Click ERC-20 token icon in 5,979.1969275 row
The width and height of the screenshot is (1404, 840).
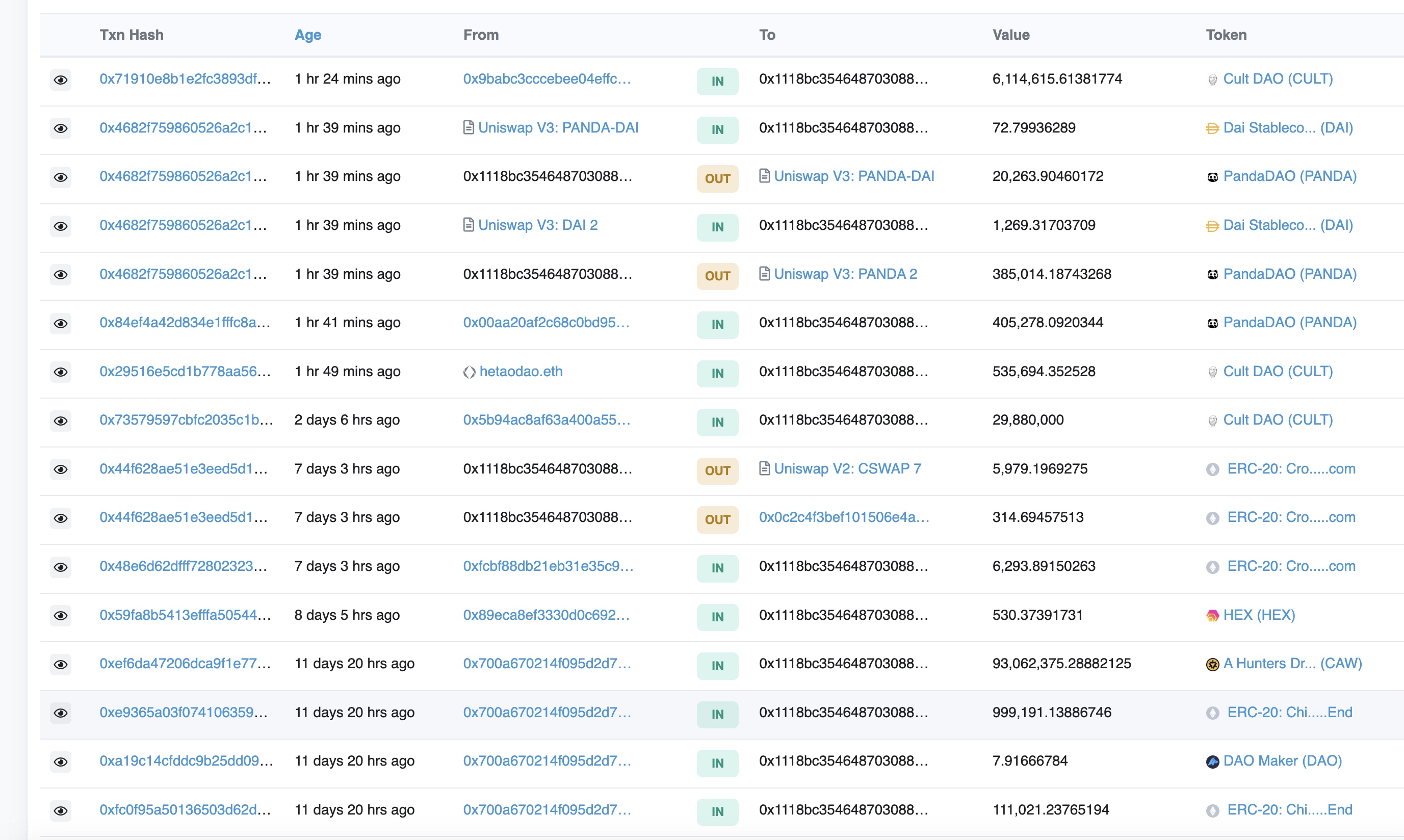[1213, 469]
